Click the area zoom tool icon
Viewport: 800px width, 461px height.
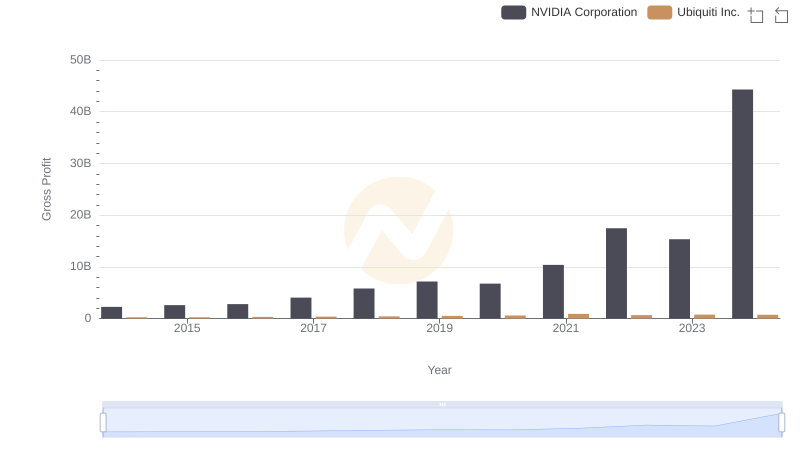coord(756,14)
